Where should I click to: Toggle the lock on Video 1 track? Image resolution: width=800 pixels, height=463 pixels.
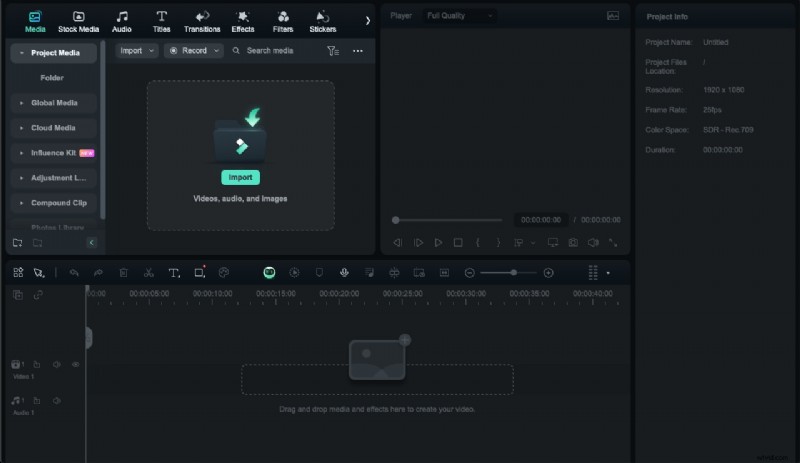[x=37, y=365]
